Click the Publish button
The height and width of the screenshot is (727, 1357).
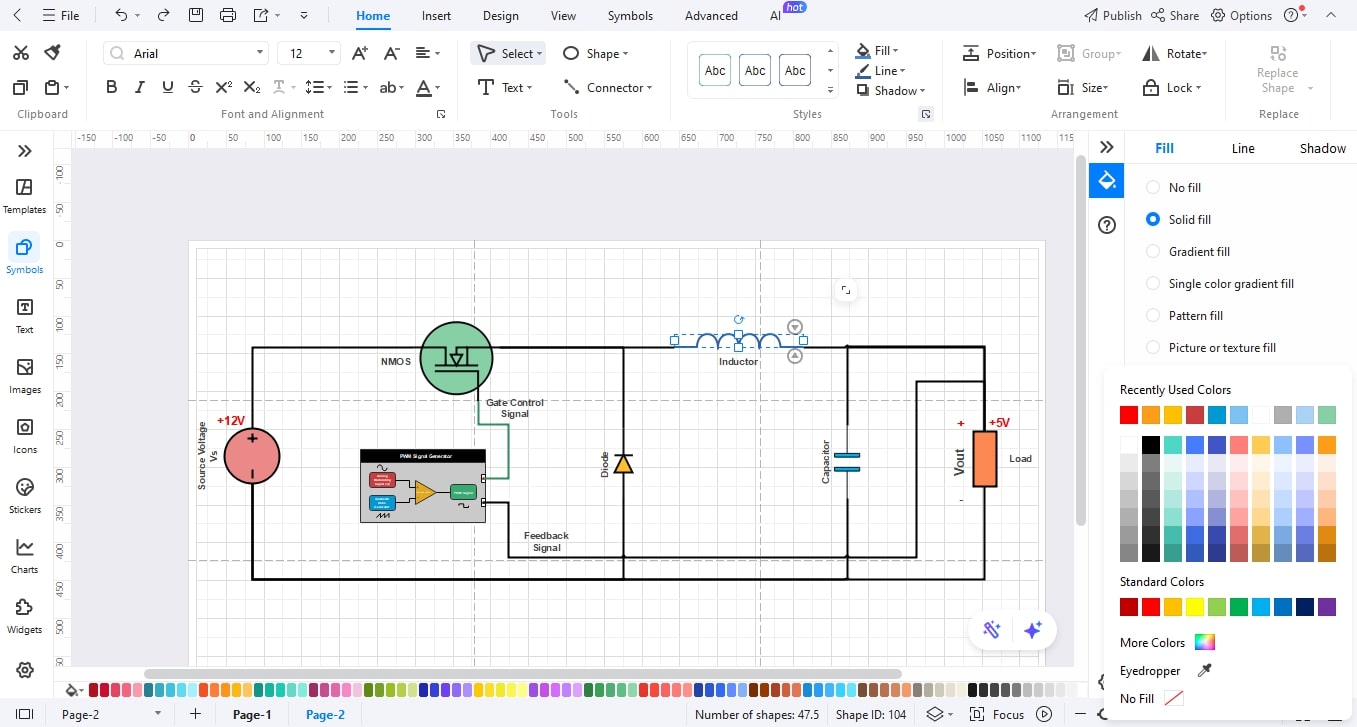[1112, 15]
